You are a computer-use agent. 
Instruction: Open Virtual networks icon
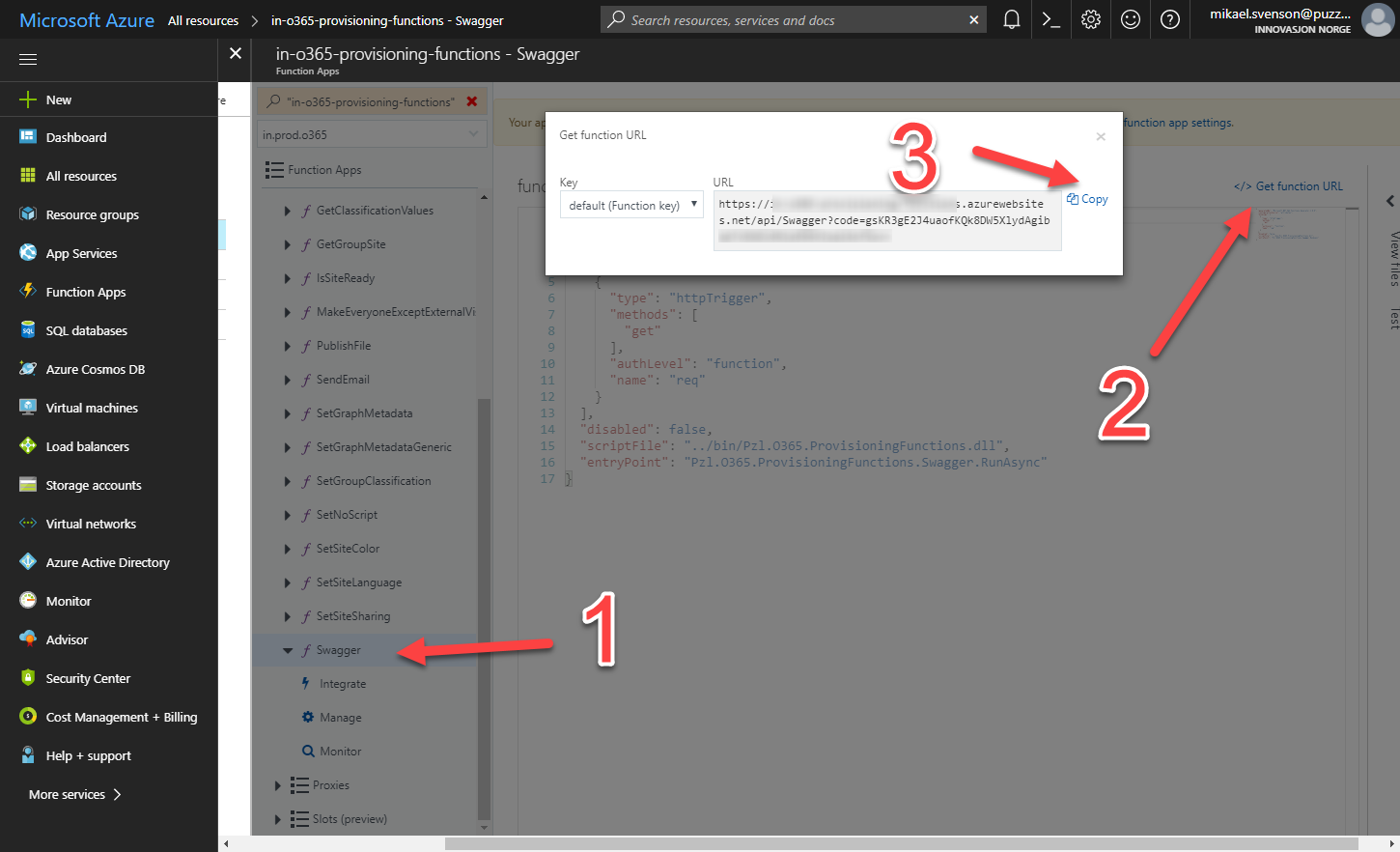click(28, 524)
